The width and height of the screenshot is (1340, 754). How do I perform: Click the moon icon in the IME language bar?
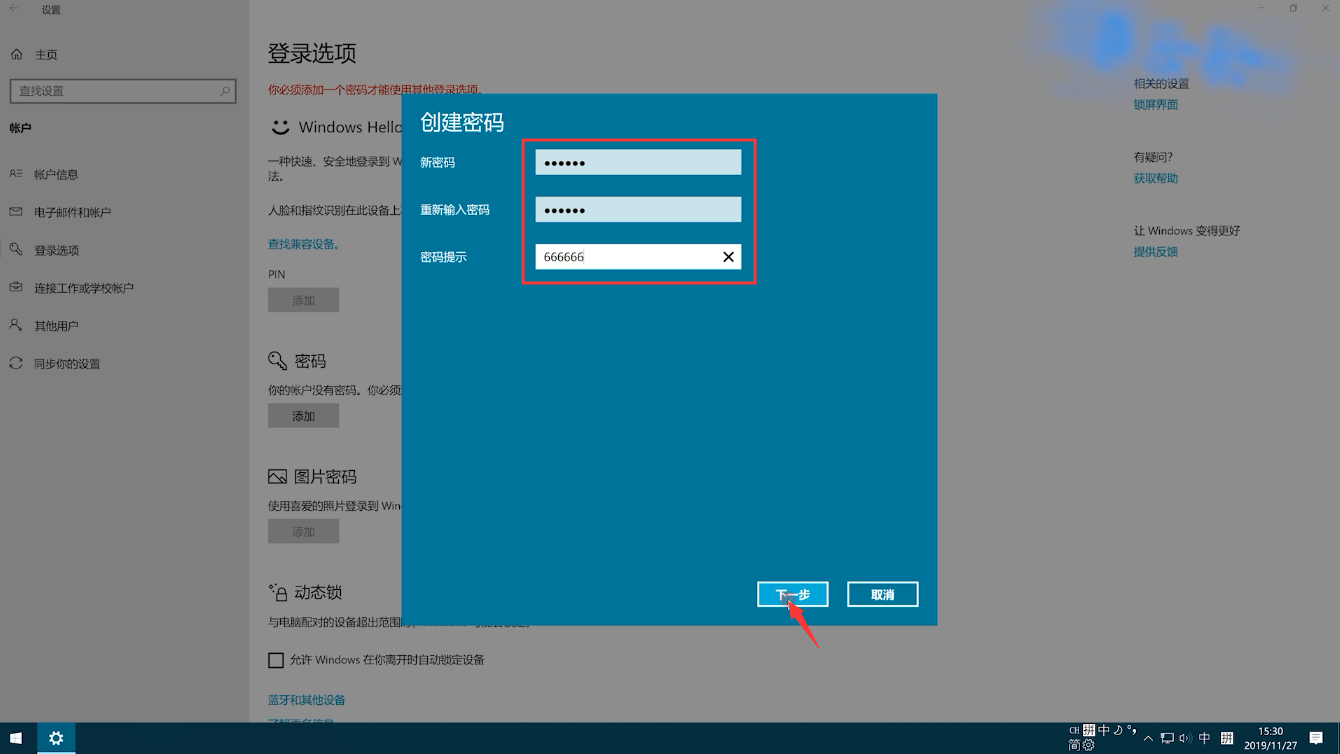[1118, 730]
